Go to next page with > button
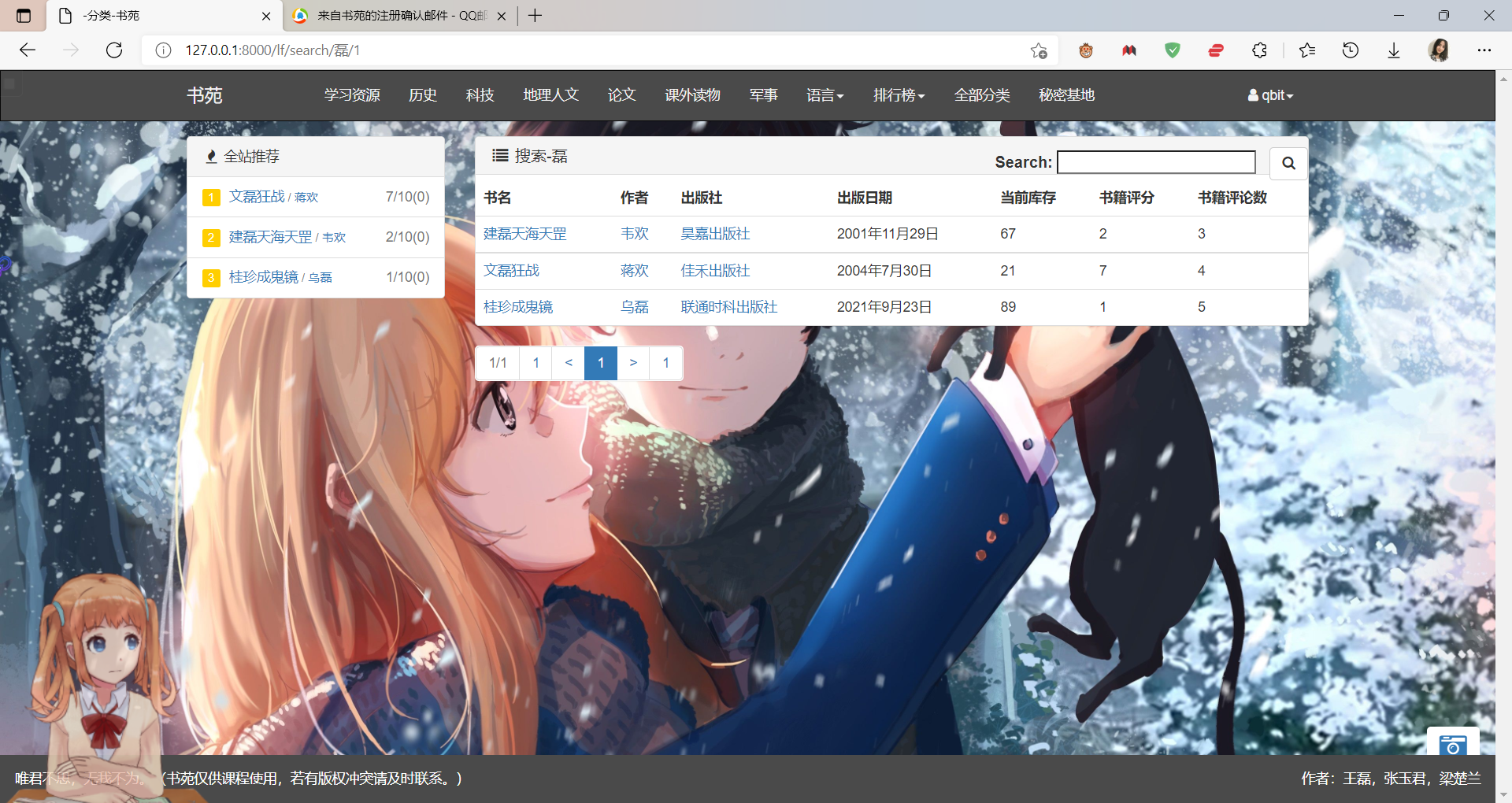The width and height of the screenshot is (1512, 803). tap(633, 363)
